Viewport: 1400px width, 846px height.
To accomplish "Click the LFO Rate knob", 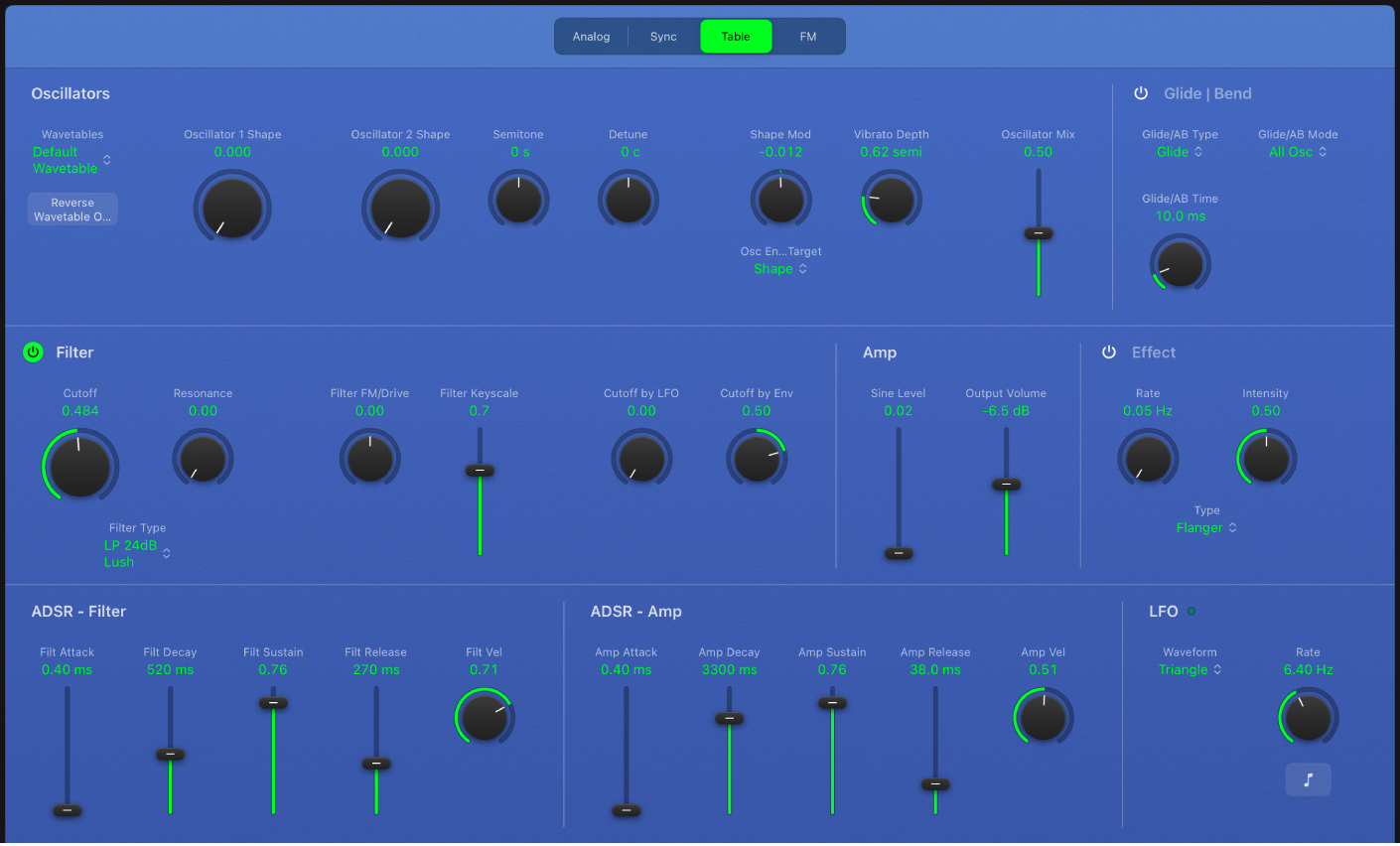I will tap(1308, 717).
